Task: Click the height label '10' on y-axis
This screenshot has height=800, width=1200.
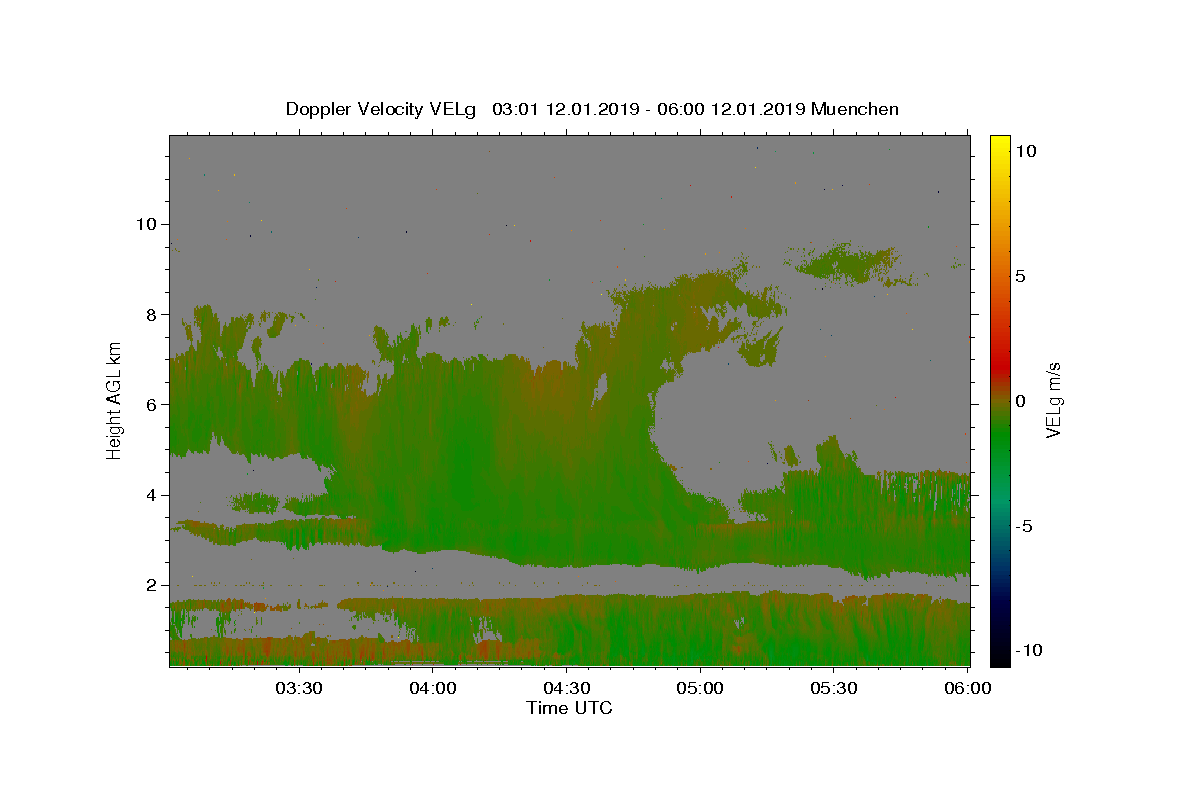Action: [146, 224]
